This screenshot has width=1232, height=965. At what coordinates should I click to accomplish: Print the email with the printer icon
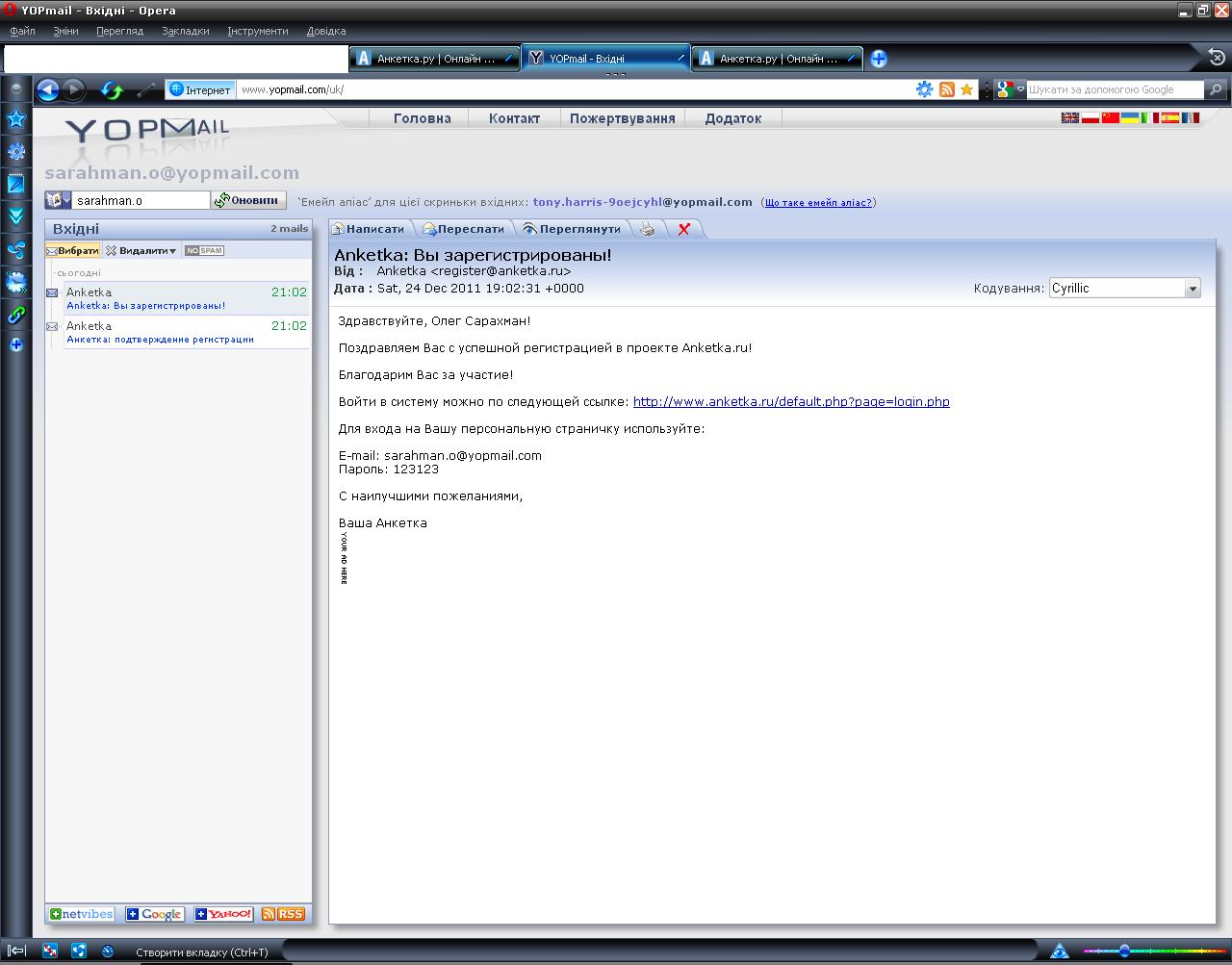click(x=648, y=229)
